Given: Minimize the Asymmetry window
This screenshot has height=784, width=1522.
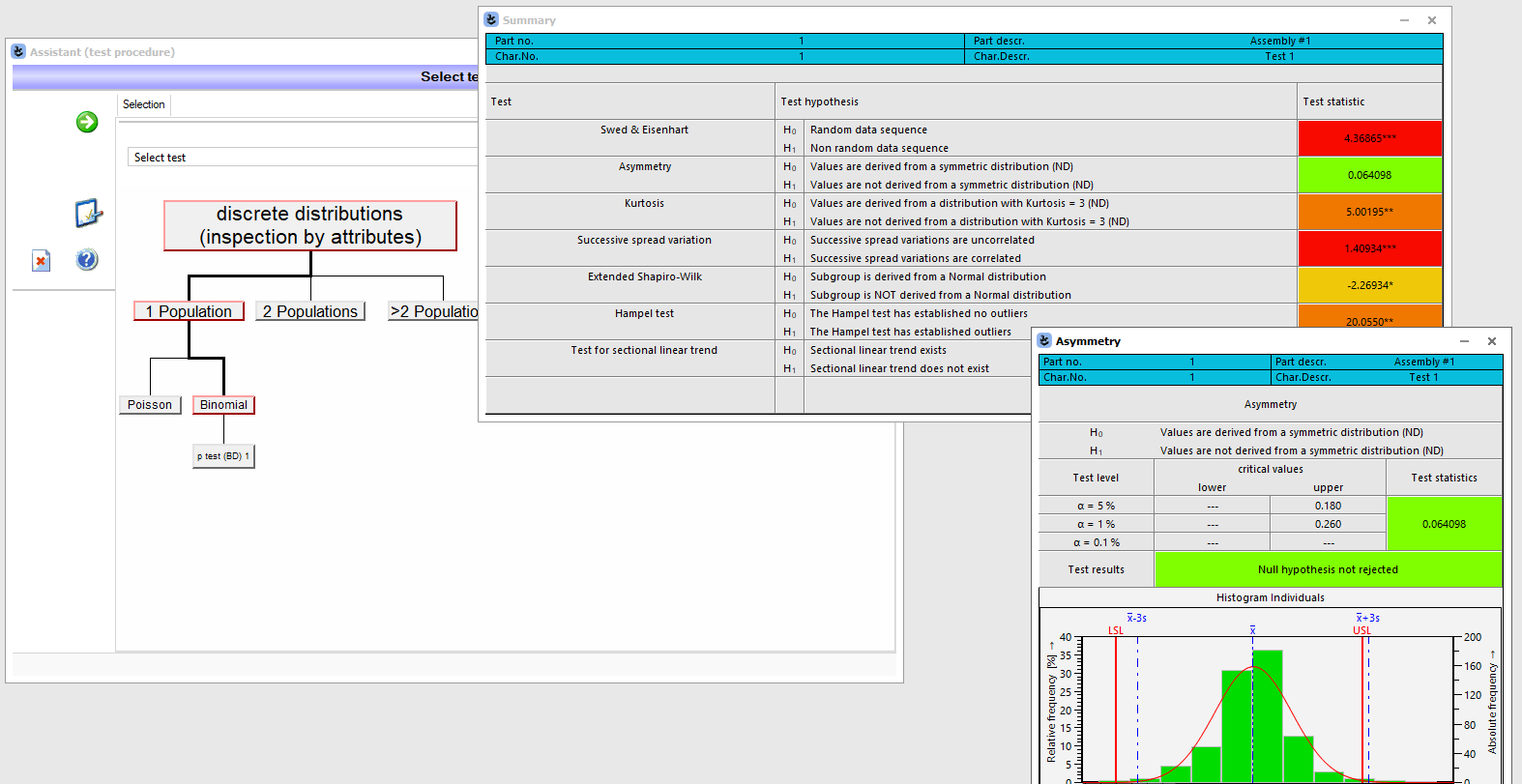Looking at the screenshot, I should [x=1464, y=341].
